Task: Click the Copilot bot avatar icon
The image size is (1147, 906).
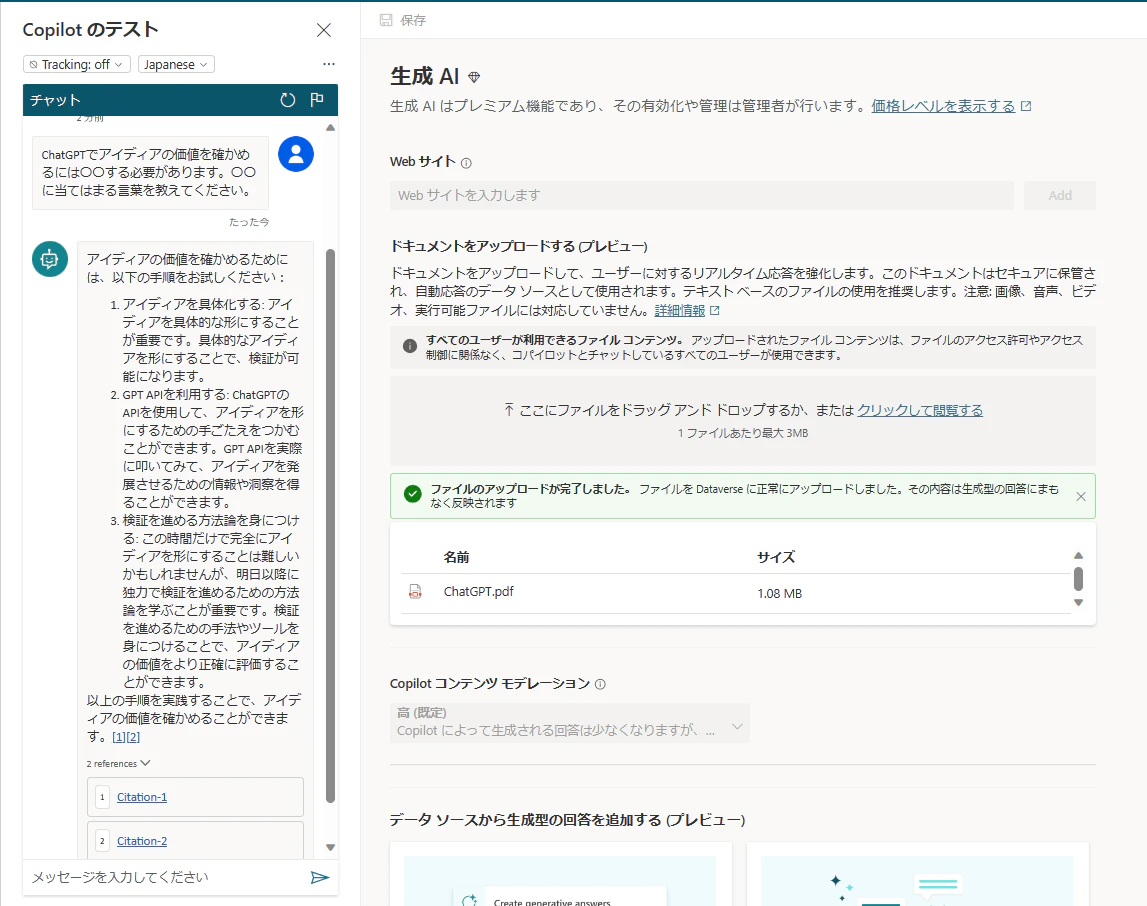Action: click(x=50, y=259)
